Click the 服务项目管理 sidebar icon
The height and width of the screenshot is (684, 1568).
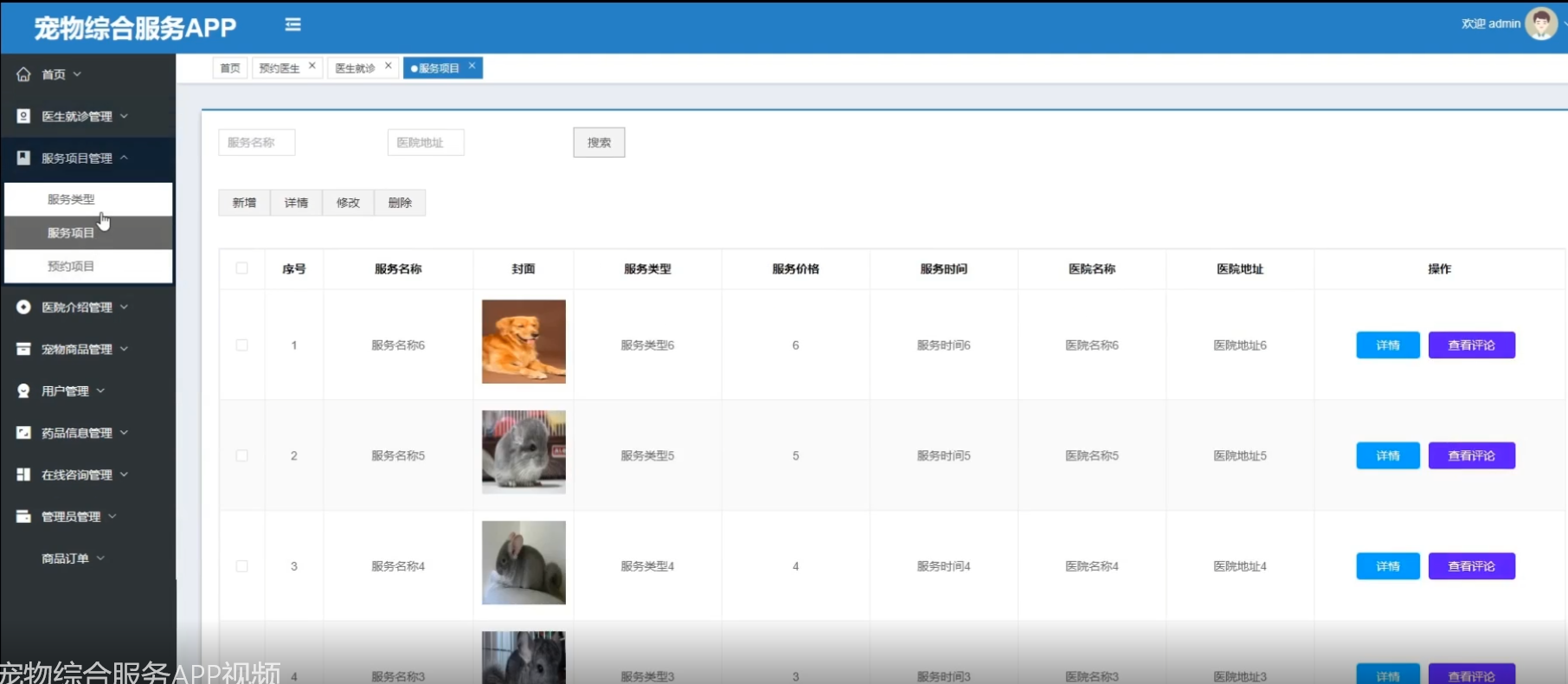(23, 158)
